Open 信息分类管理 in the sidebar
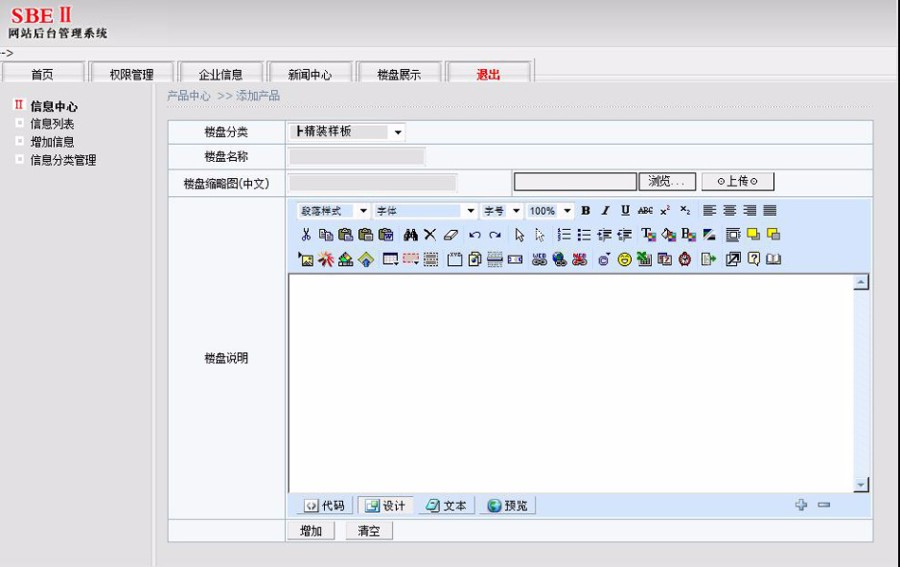The width and height of the screenshot is (900, 567). 63,160
